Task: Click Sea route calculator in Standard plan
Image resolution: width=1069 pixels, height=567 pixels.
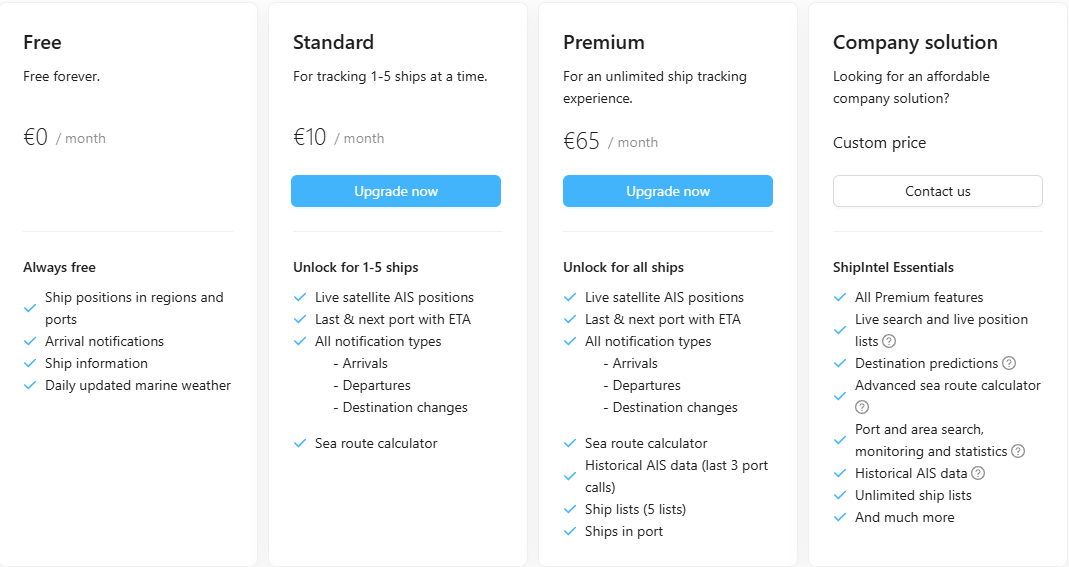Action: [x=376, y=443]
